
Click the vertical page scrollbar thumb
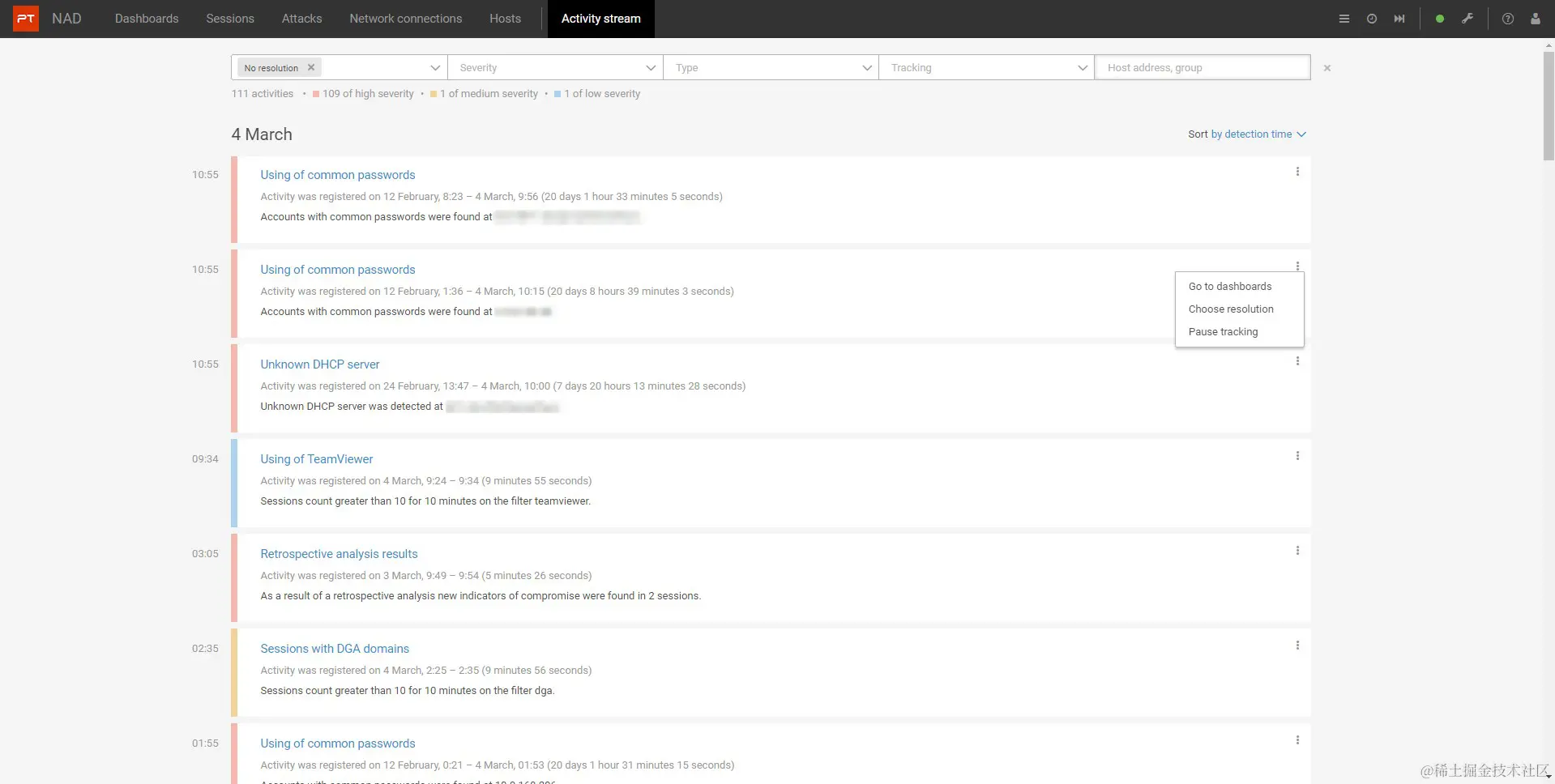coord(1549,105)
